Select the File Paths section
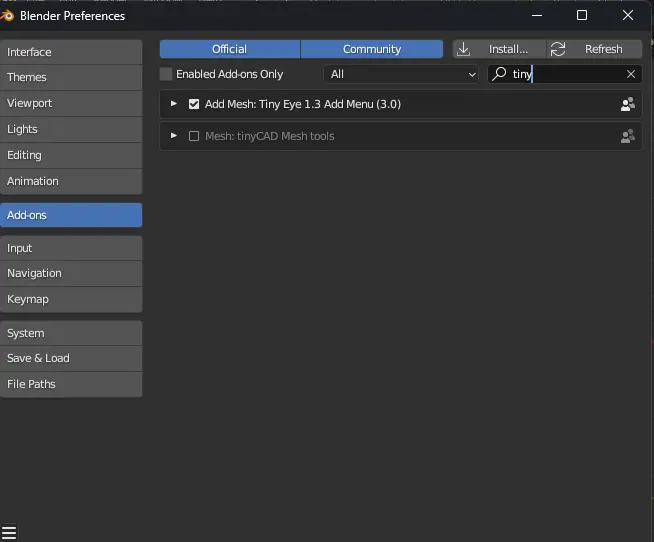 click(71, 384)
